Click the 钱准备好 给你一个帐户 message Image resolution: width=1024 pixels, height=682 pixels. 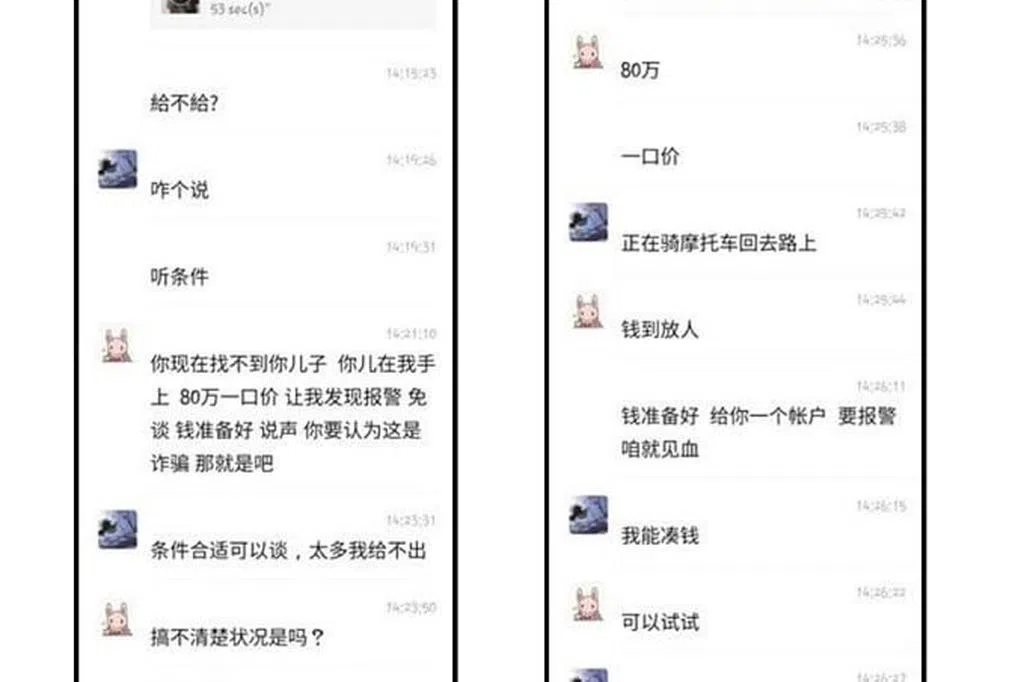[758, 432]
